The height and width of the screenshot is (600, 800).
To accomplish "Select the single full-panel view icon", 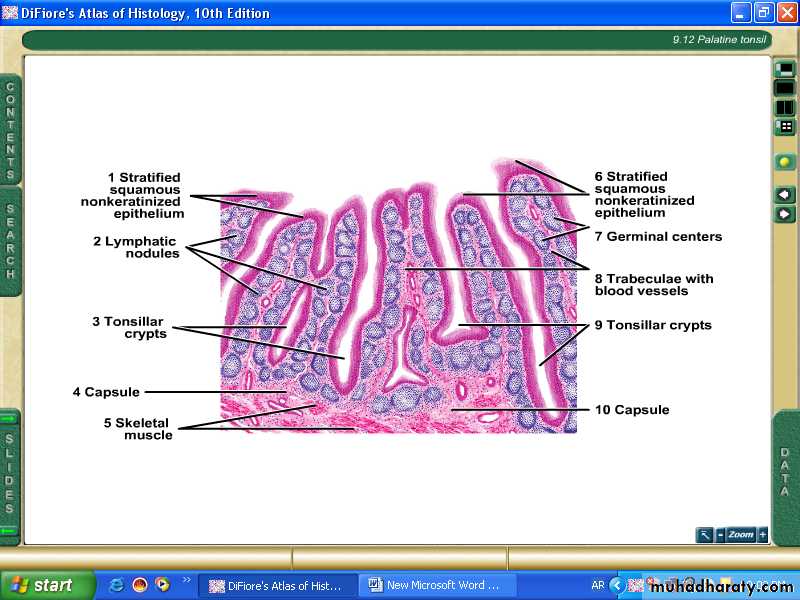I will (785, 88).
